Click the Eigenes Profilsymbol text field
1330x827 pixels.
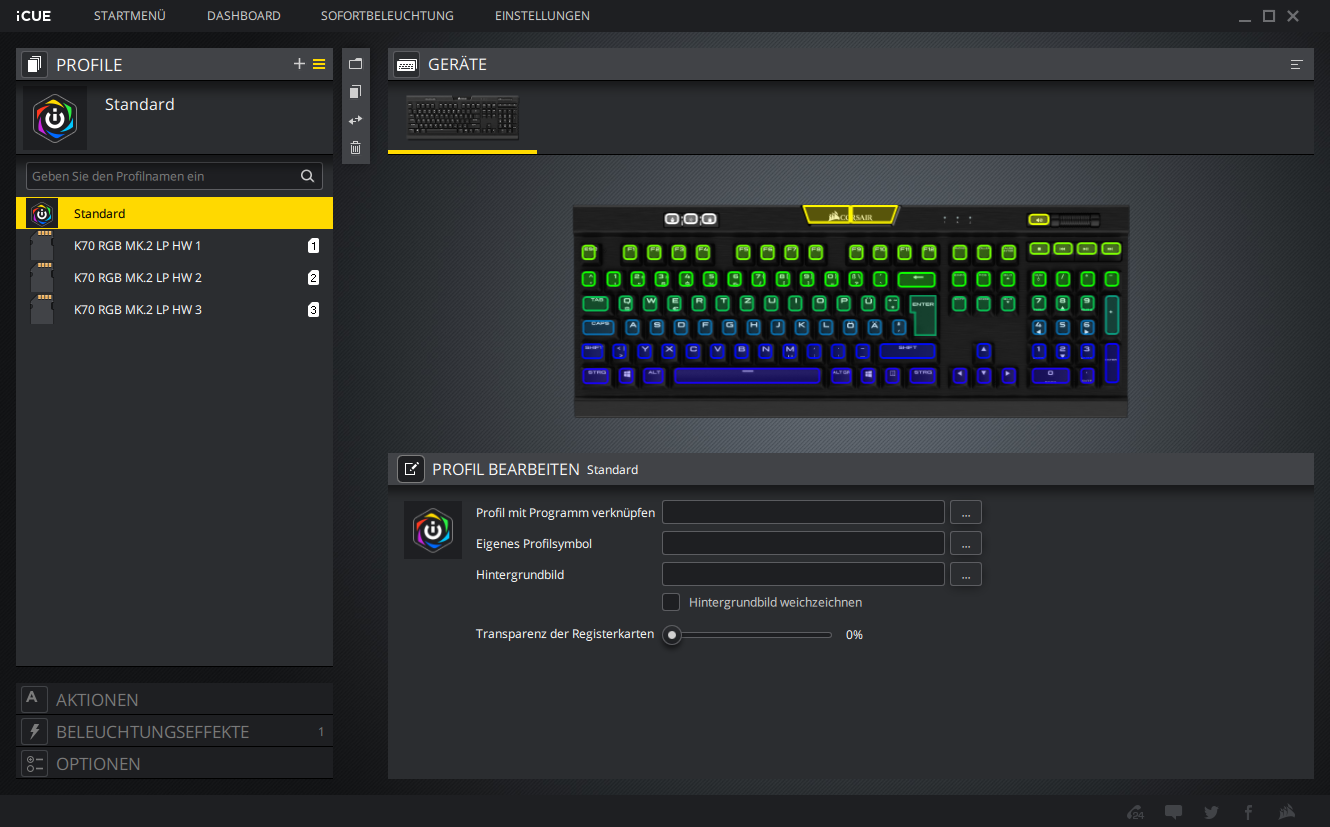coord(803,543)
